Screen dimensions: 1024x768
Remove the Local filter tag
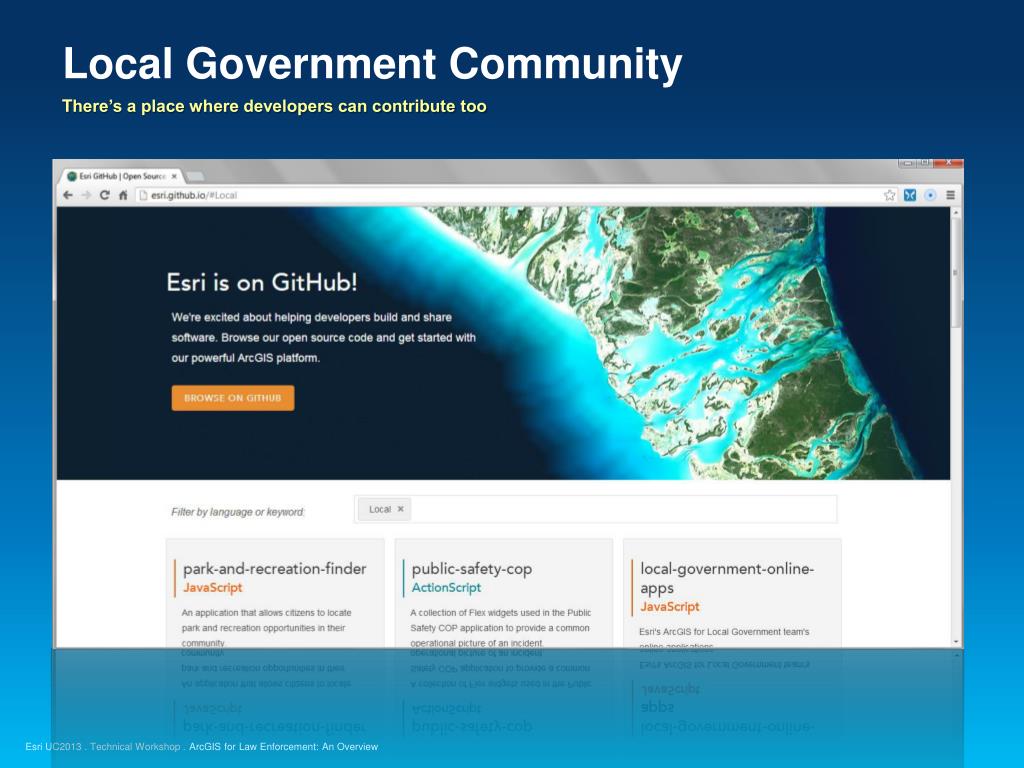click(400, 509)
